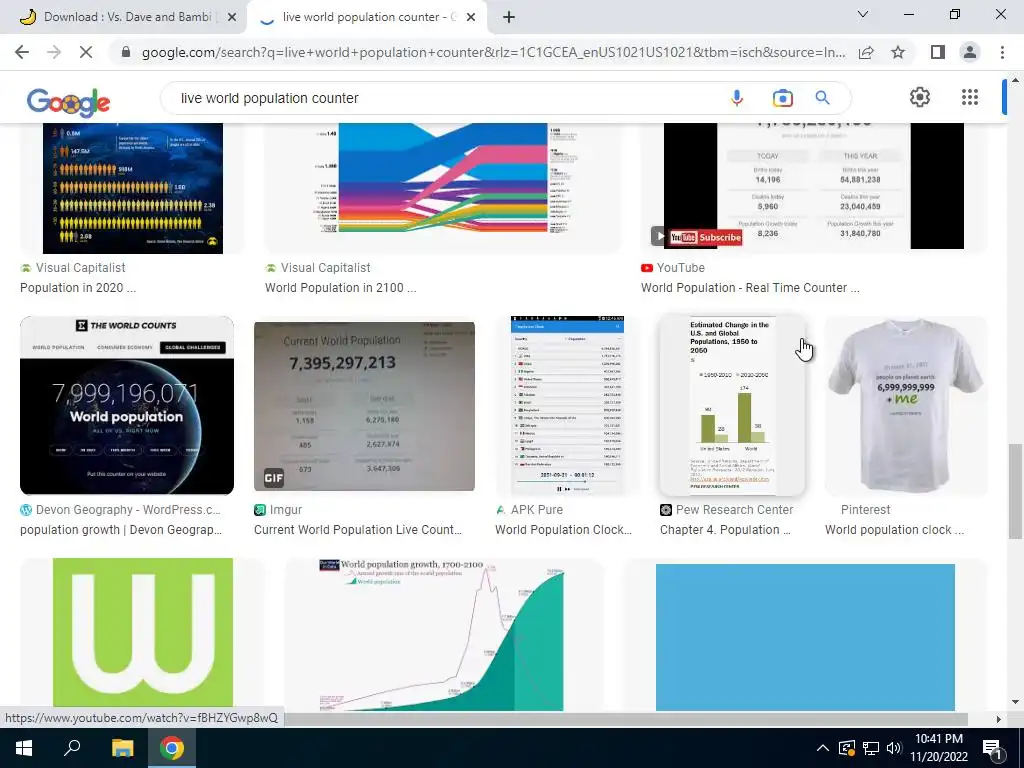This screenshot has height=768, width=1024.
Task: Open the Google apps grid
Action: [x=970, y=97]
